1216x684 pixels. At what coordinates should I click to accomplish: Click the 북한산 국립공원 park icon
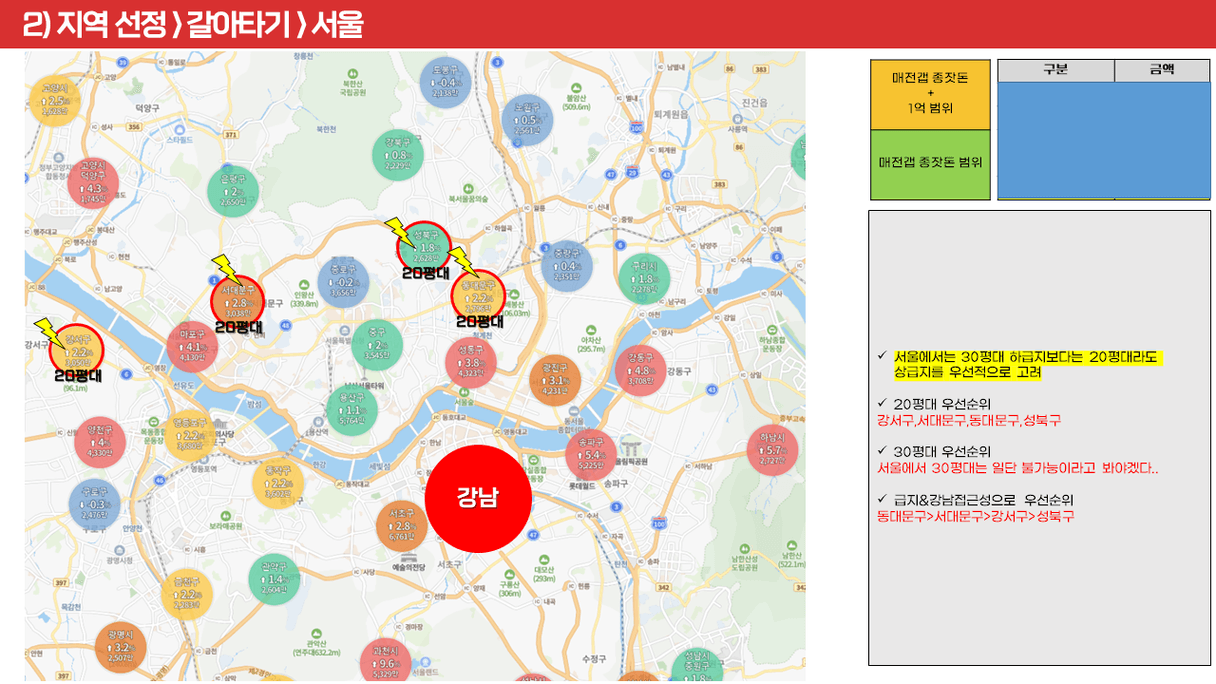pyautogui.click(x=353, y=72)
